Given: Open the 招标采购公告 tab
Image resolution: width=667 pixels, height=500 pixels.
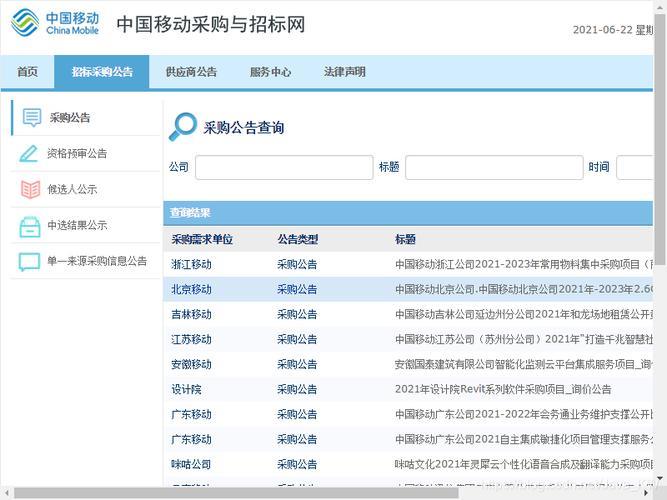Looking at the screenshot, I should point(102,72).
